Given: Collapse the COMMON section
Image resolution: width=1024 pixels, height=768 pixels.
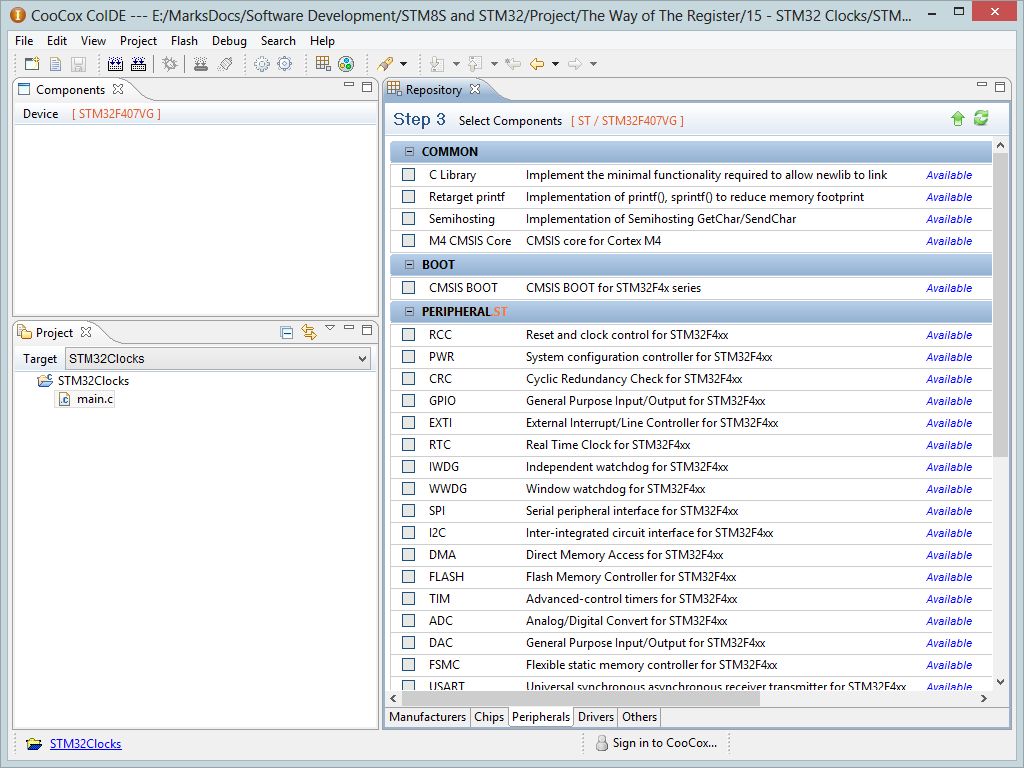Looking at the screenshot, I should coord(409,152).
